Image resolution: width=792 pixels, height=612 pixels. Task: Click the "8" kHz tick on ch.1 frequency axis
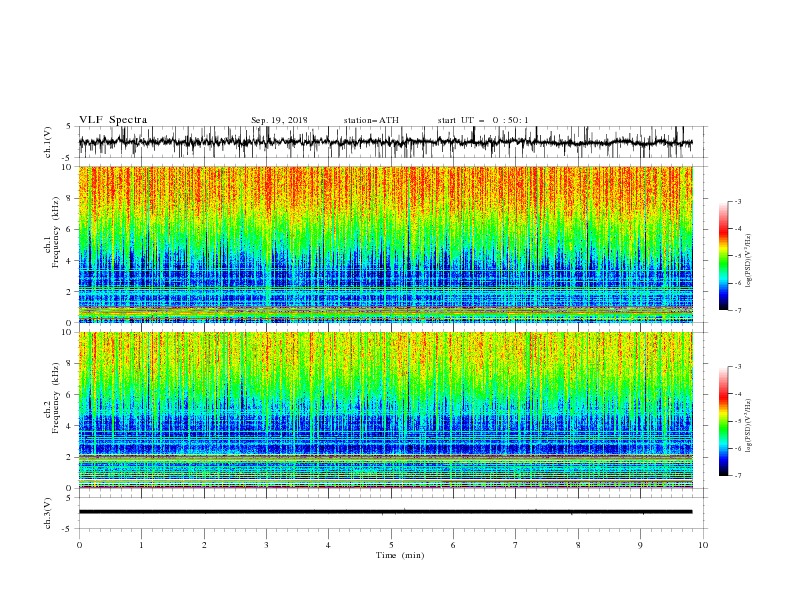[x=70, y=198]
